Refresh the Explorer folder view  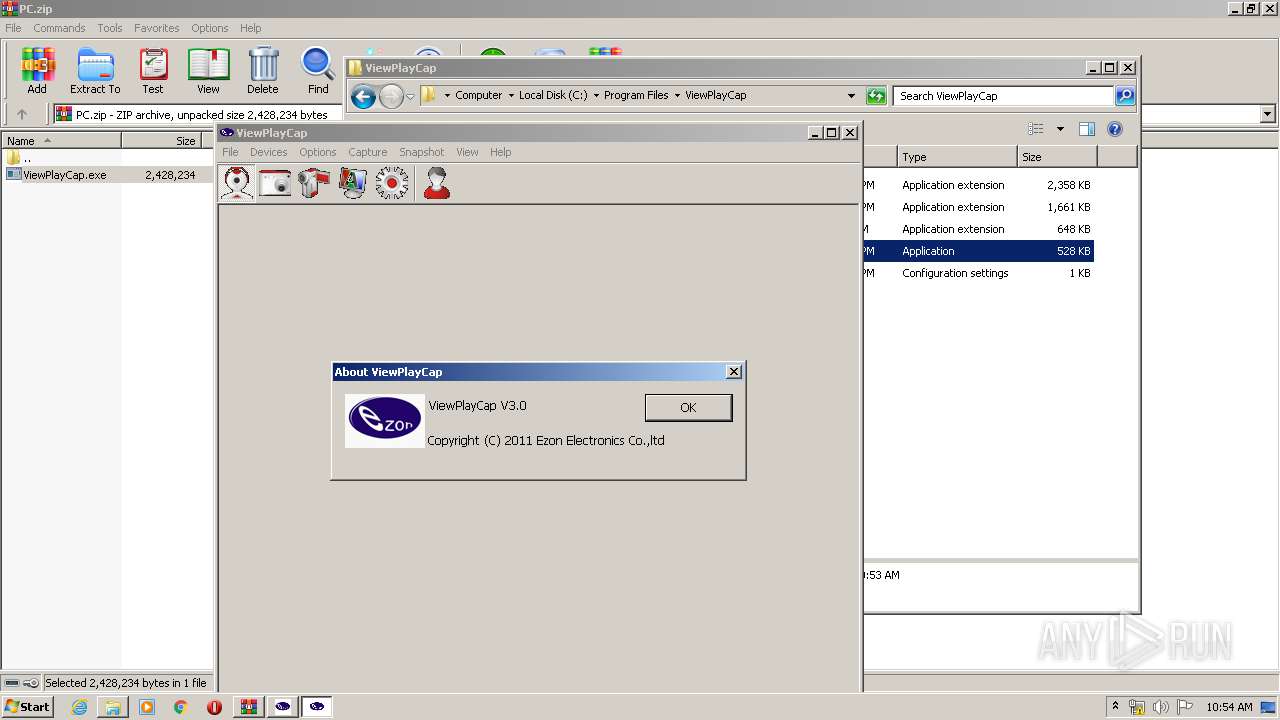pos(876,96)
